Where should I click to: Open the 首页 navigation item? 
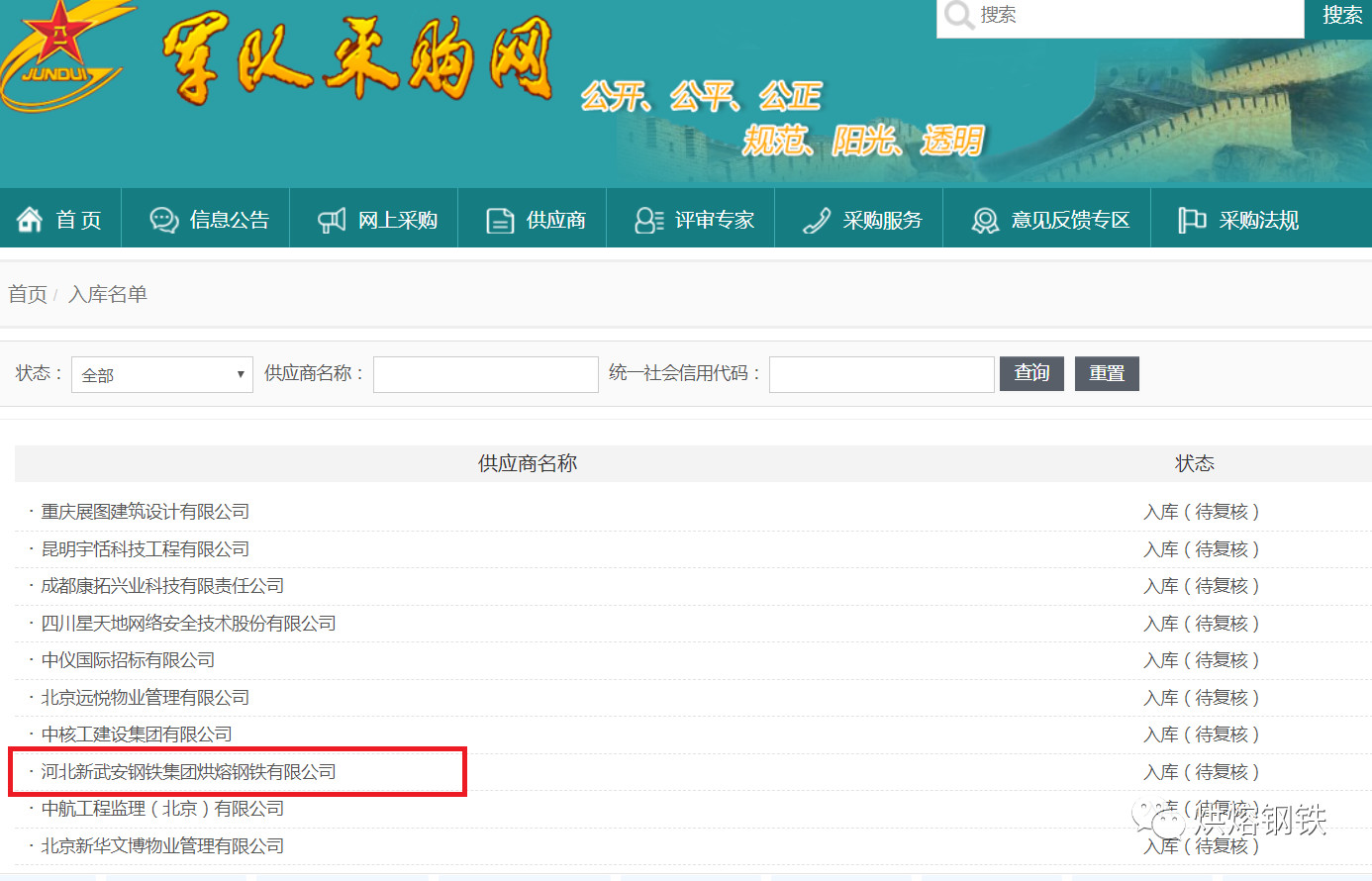pos(60,218)
